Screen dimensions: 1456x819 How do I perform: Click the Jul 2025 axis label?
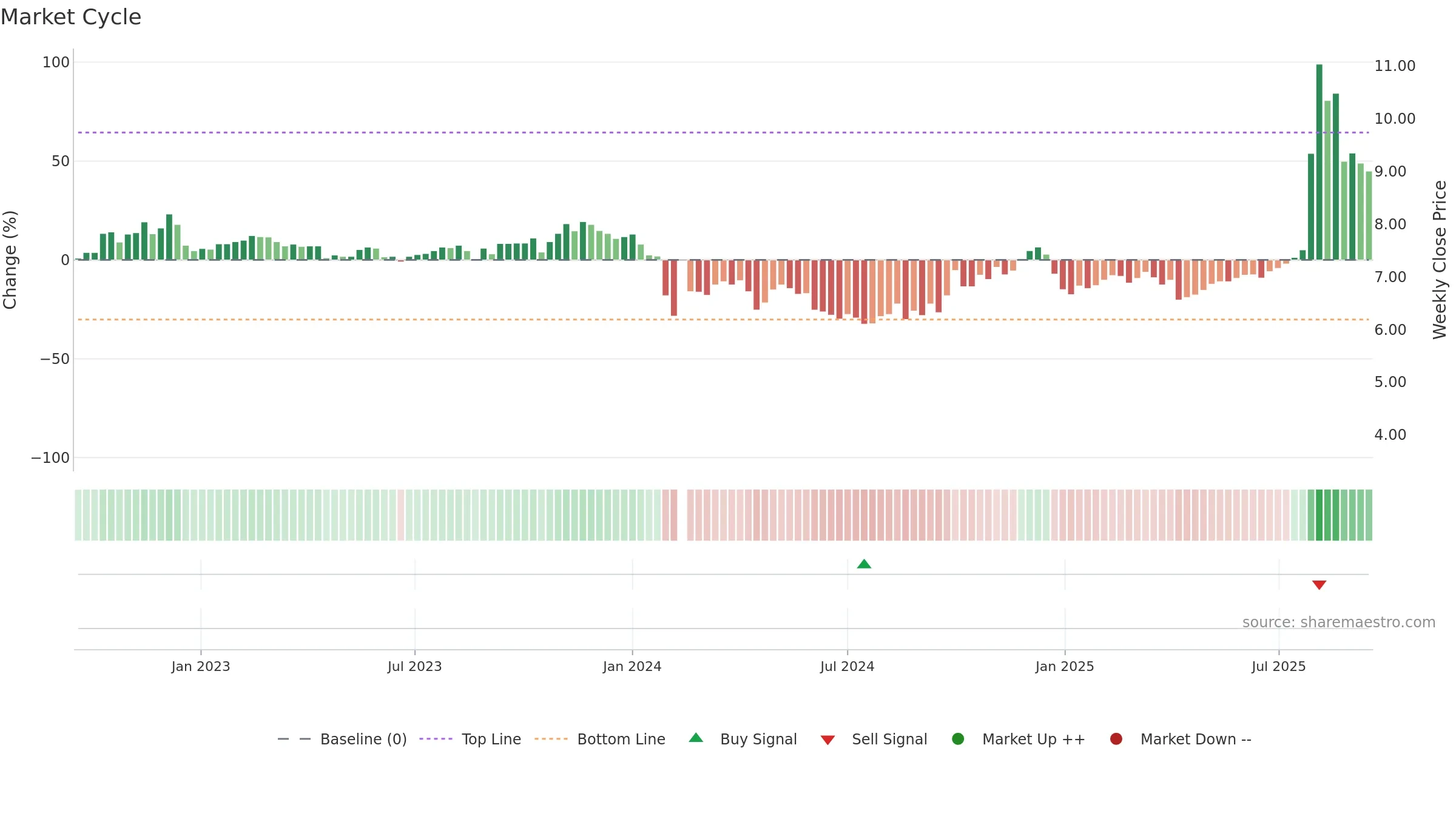[1279, 666]
